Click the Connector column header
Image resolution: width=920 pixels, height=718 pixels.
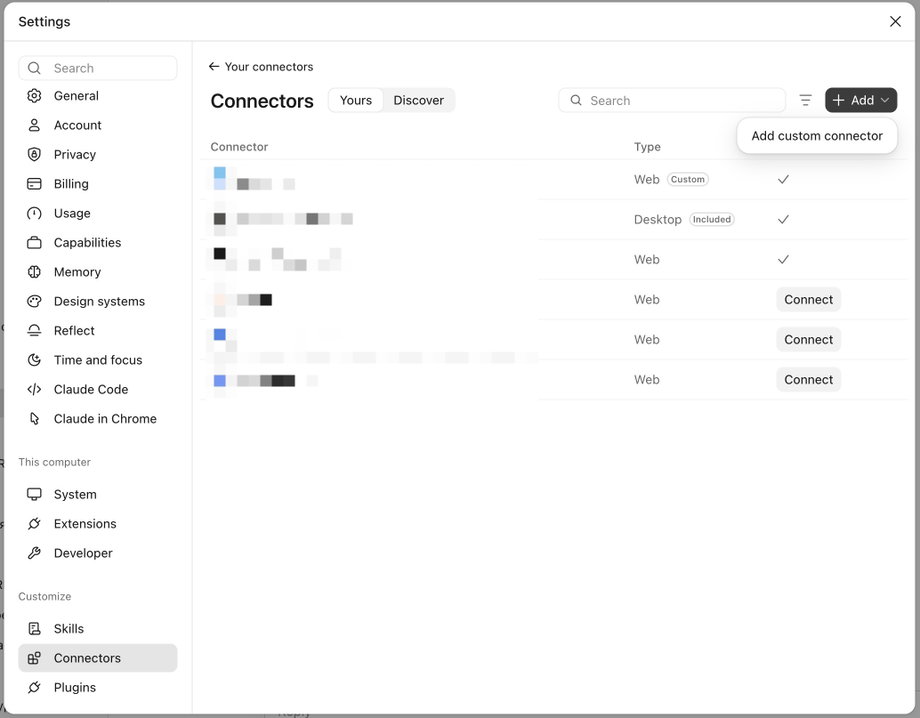click(239, 147)
